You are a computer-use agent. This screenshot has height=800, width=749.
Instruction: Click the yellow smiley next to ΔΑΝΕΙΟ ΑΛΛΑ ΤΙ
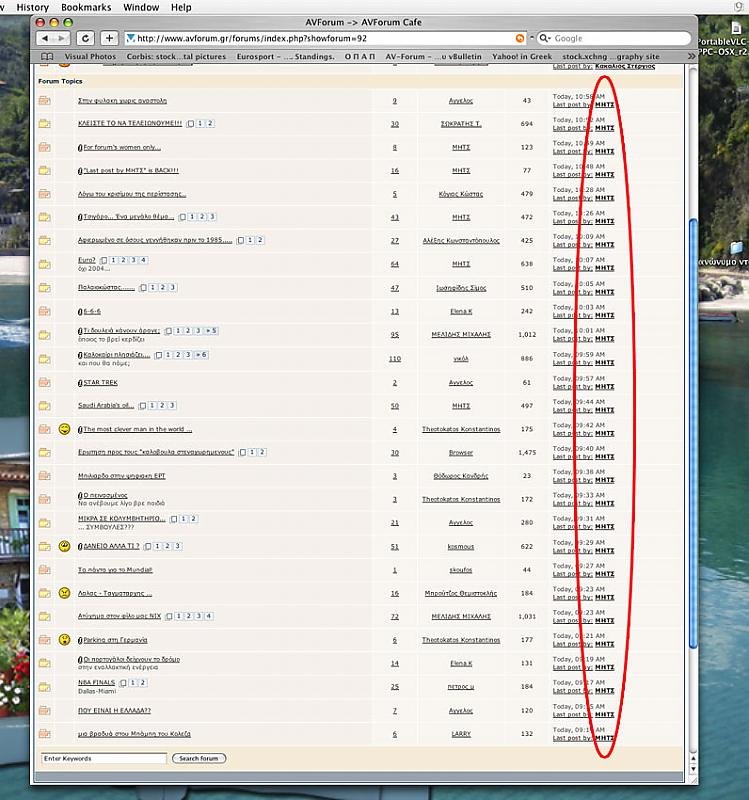[x=65, y=546]
